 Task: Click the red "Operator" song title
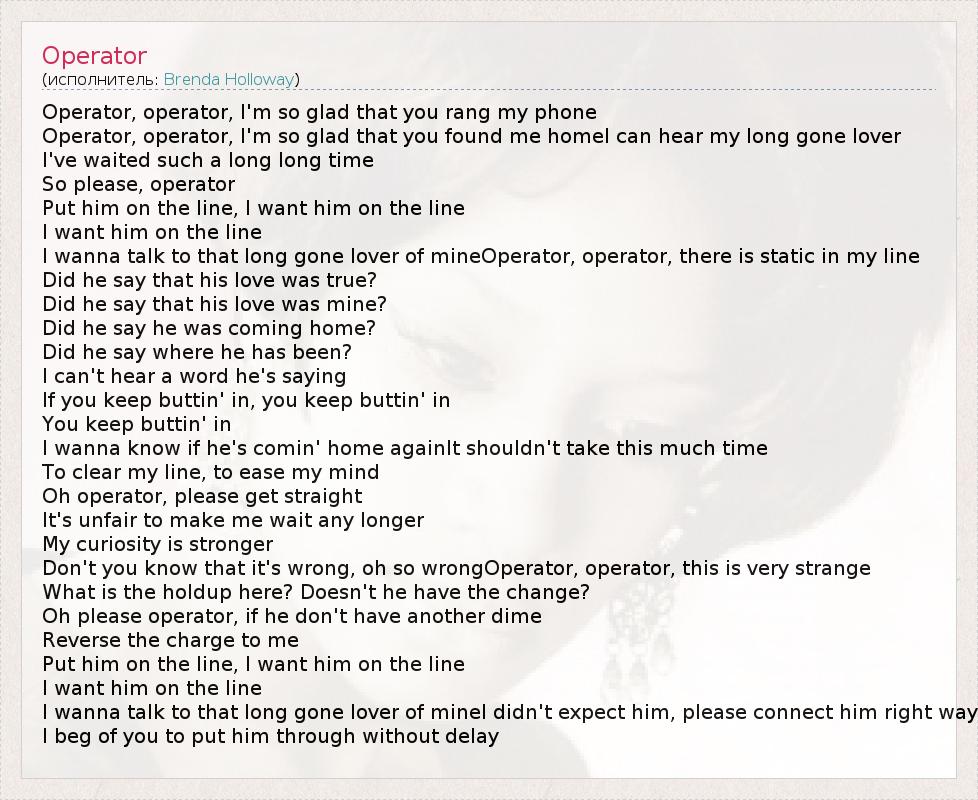coord(94,56)
